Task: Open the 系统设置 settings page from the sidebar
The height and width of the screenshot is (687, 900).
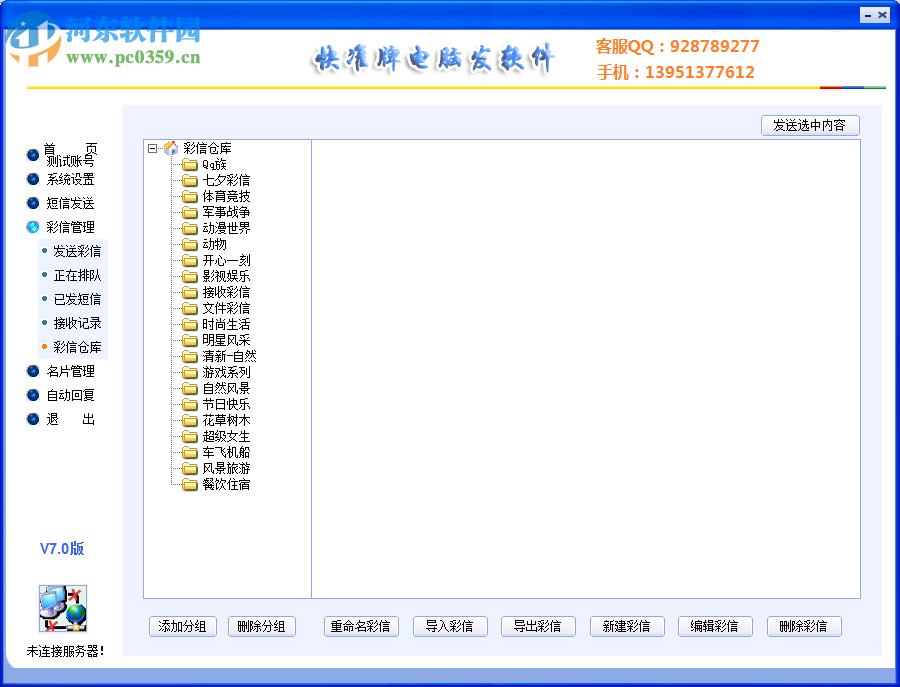Action: (33, 179)
